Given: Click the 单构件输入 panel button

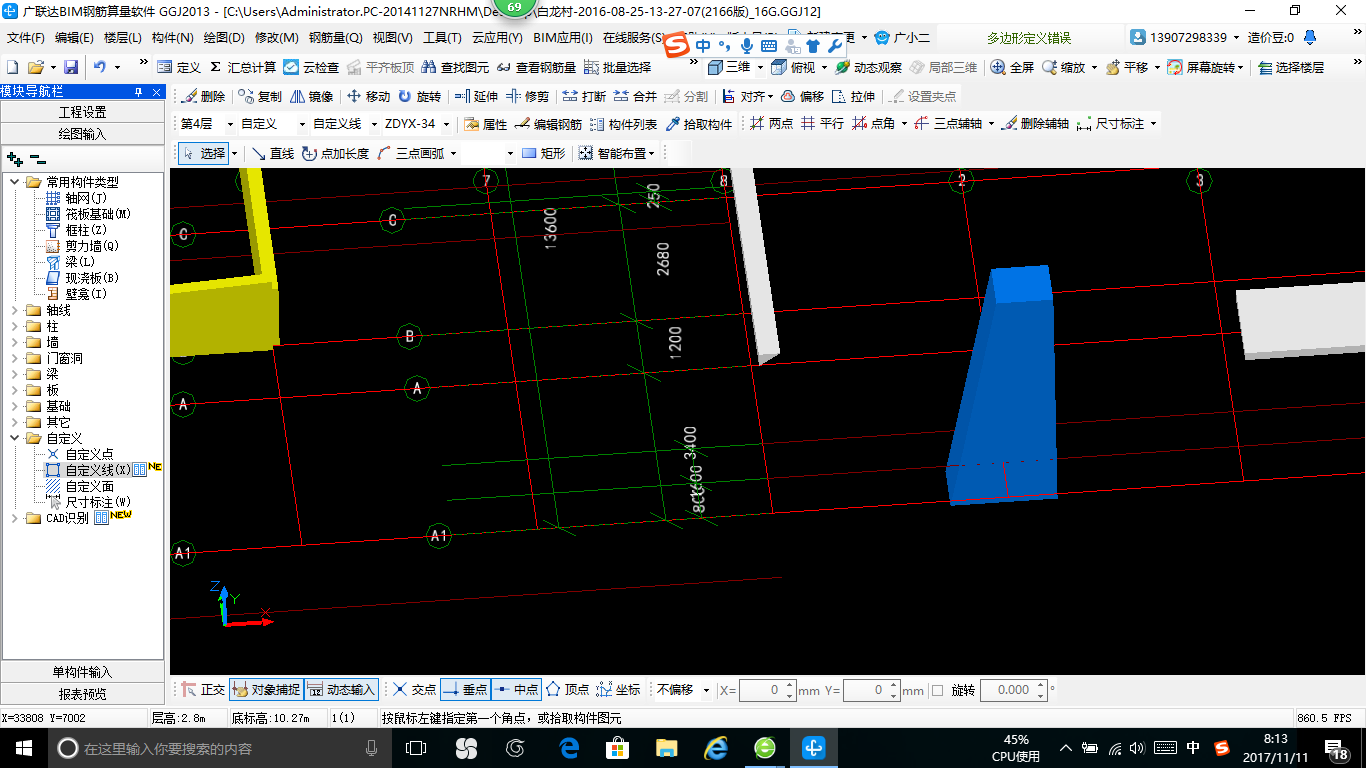Looking at the screenshot, I should 83,672.
